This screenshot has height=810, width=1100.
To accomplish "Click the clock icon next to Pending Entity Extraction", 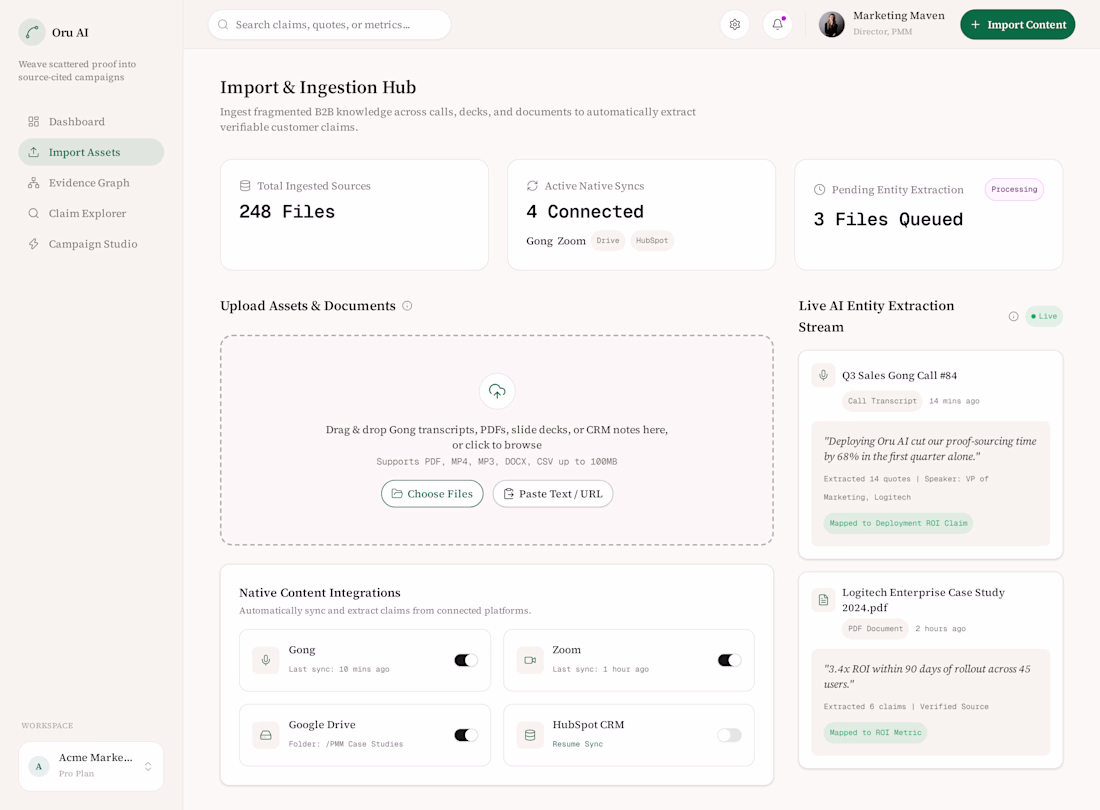I will tap(819, 189).
